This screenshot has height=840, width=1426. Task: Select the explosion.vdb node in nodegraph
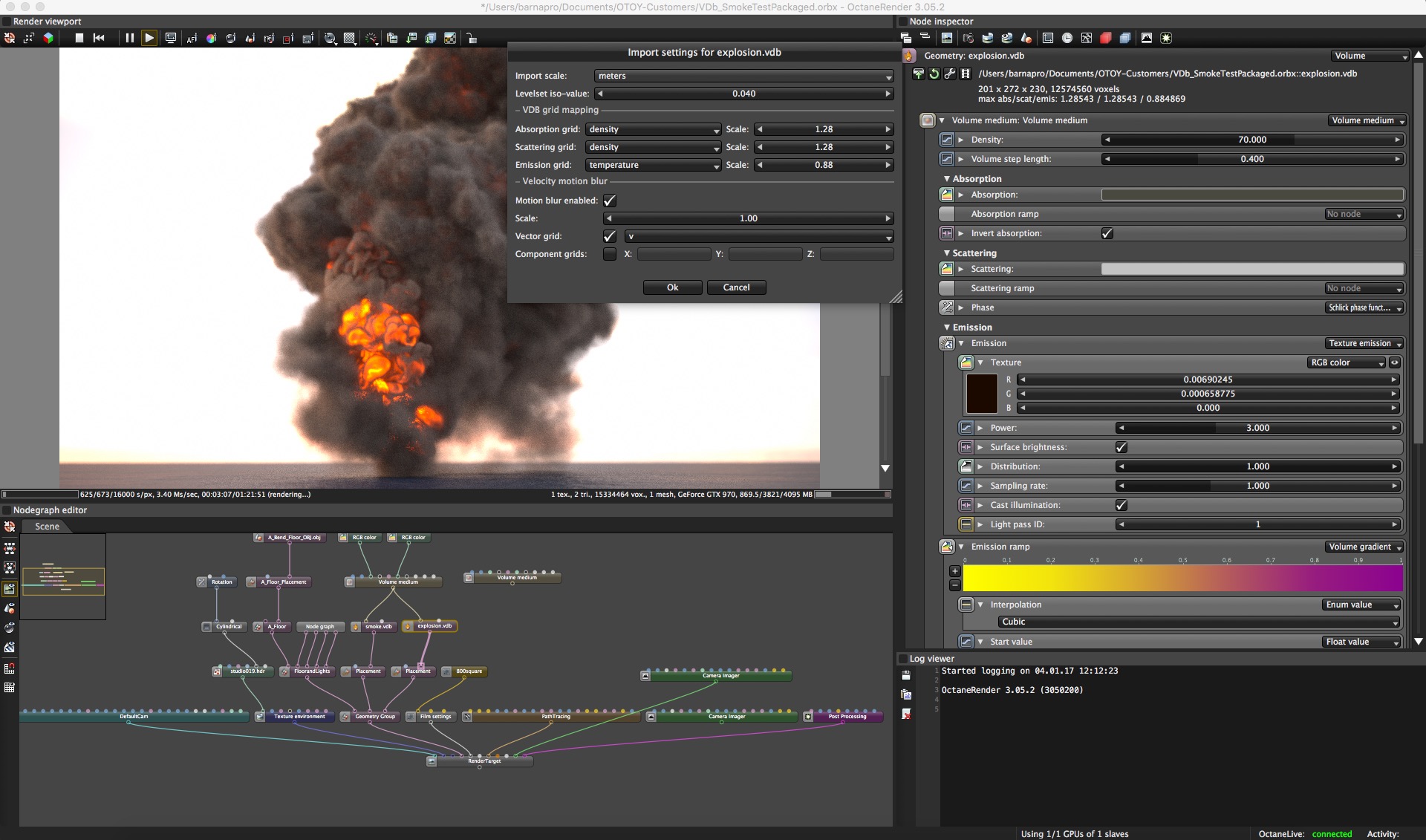coord(434,626)
